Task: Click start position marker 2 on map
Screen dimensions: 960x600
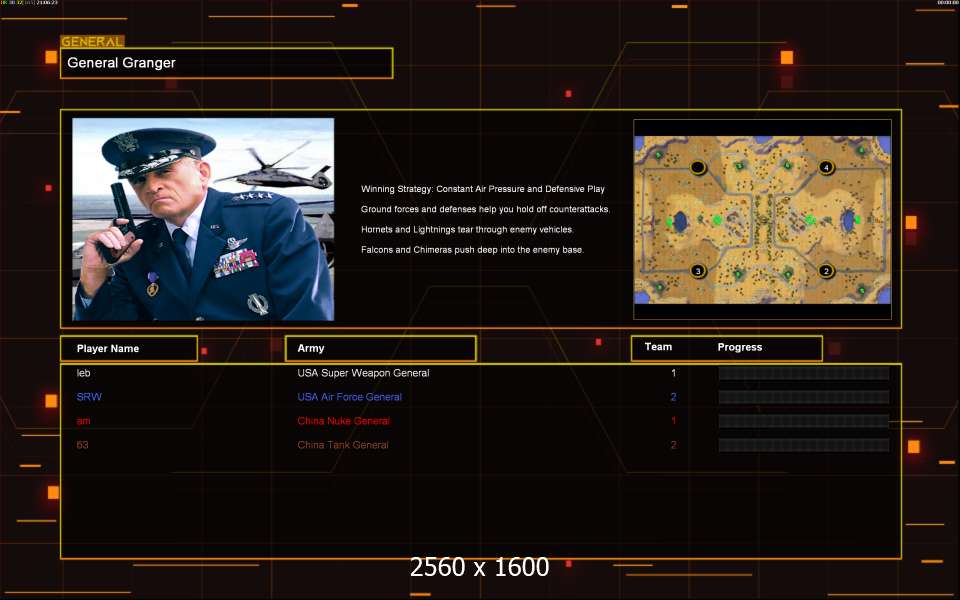Action: 826,271
